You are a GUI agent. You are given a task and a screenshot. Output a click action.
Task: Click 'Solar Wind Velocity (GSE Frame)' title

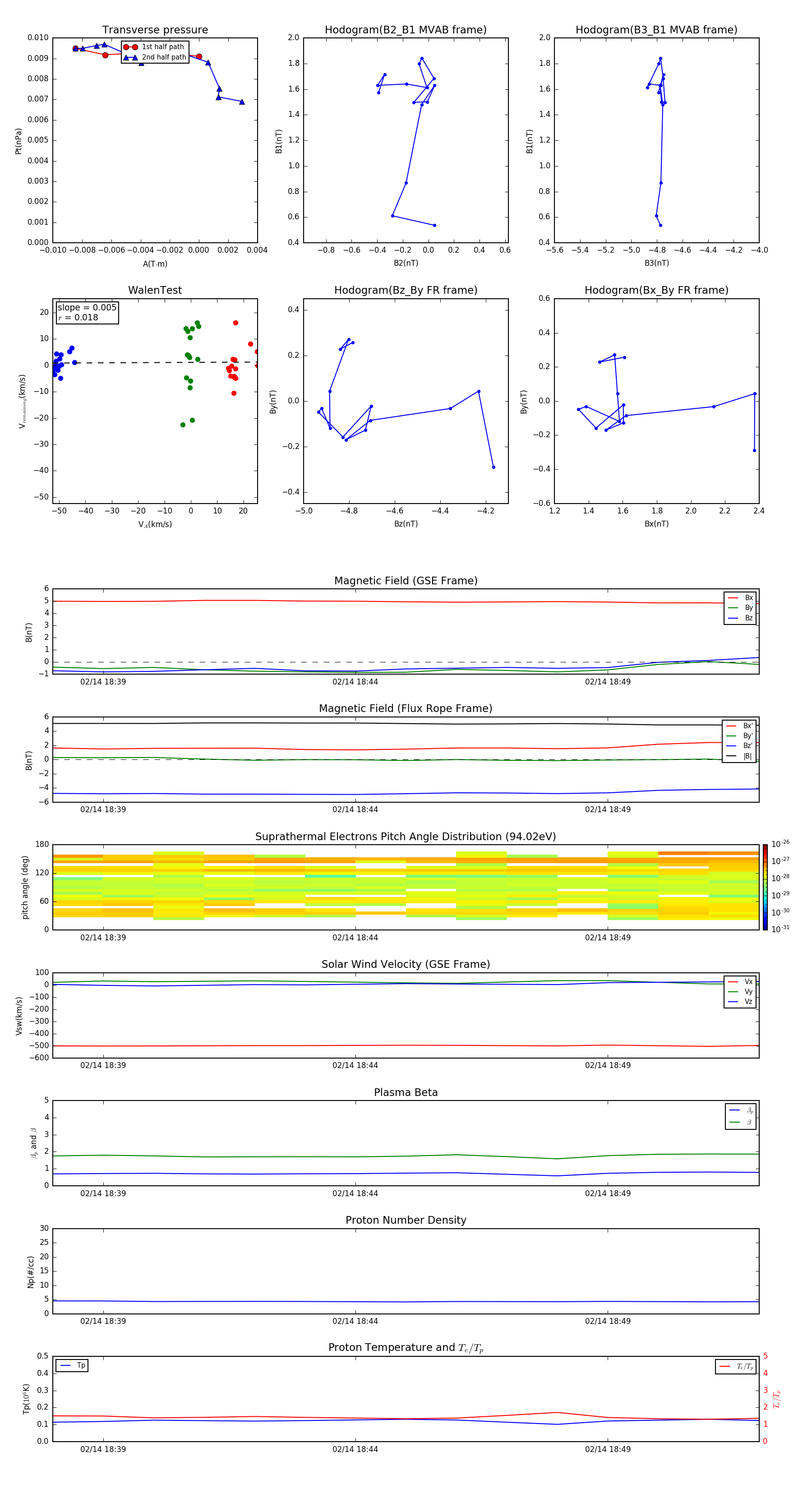[x=406, y=964]
